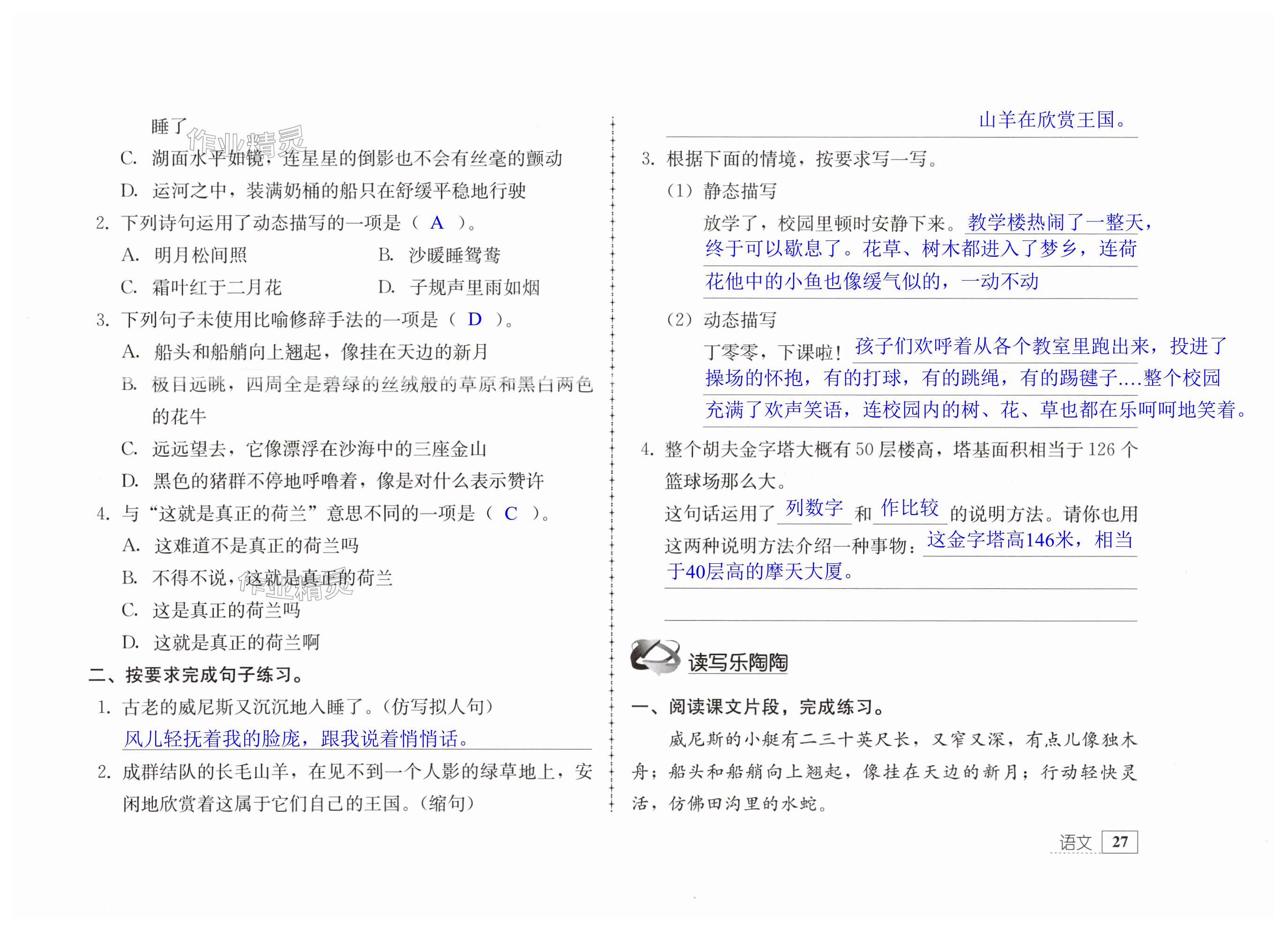
Task: Select option A 明月松间照
Action: tap(200, 255)
